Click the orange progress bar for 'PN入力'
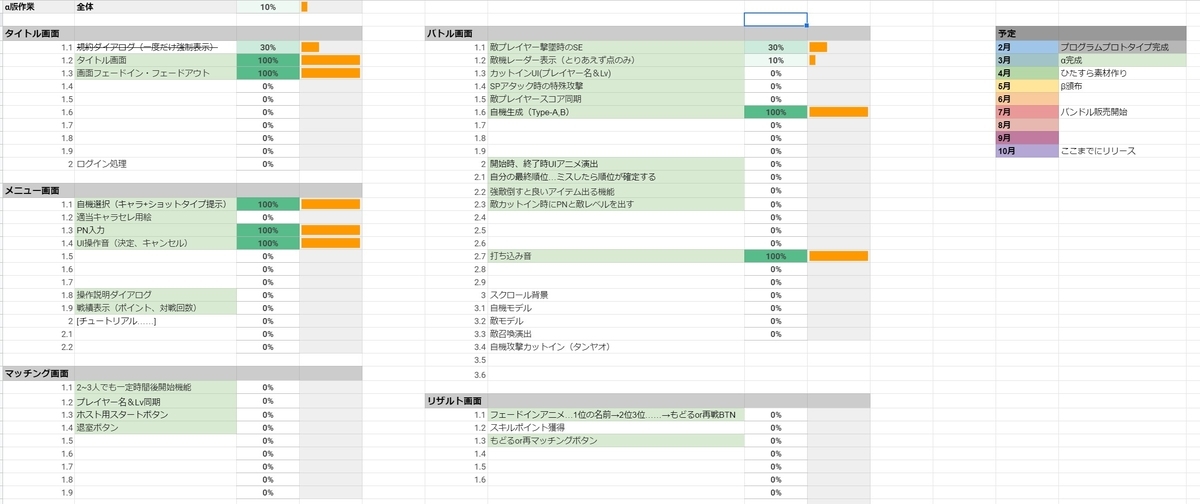This screenshot has height=504, width=1200. tap(330, 230)
